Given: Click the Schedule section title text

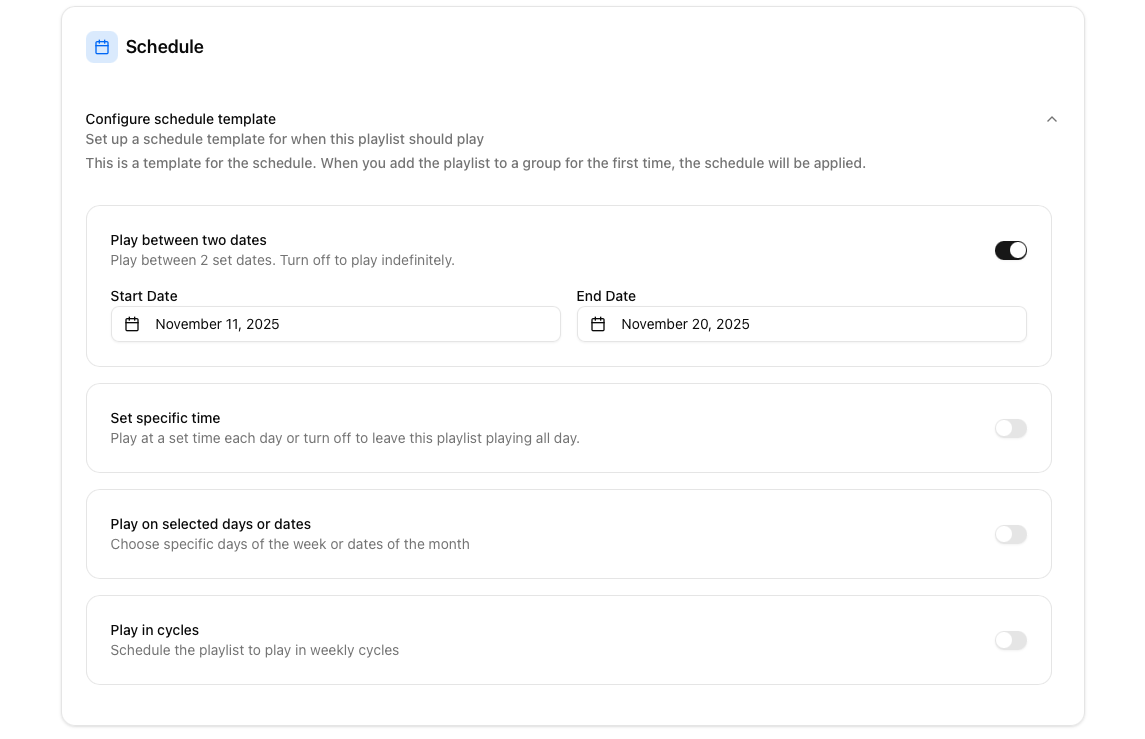Looking at the screenshot, I should [165, 47].
